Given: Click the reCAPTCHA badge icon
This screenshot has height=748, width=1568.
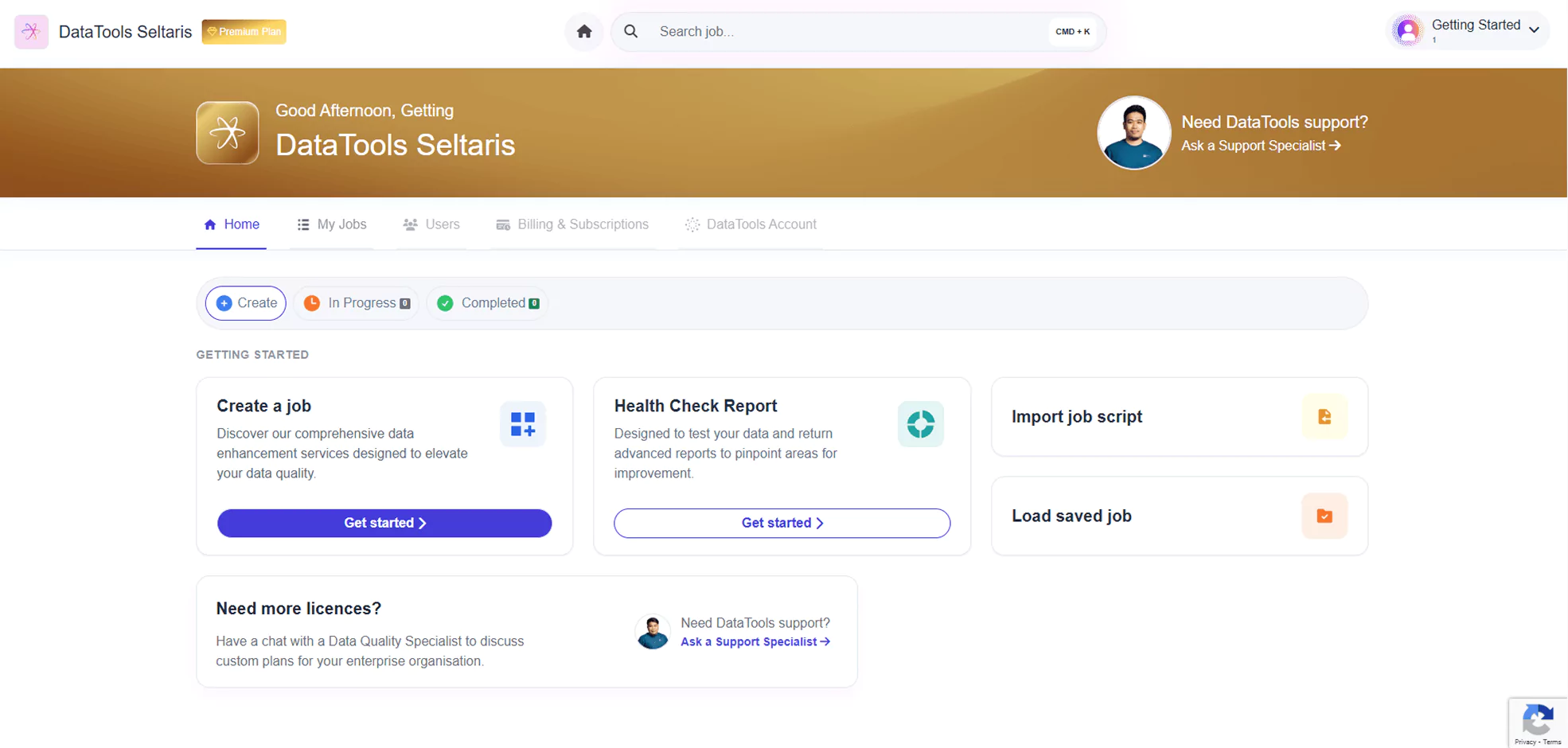Looking at the screenshot, I should [1537, 721].
